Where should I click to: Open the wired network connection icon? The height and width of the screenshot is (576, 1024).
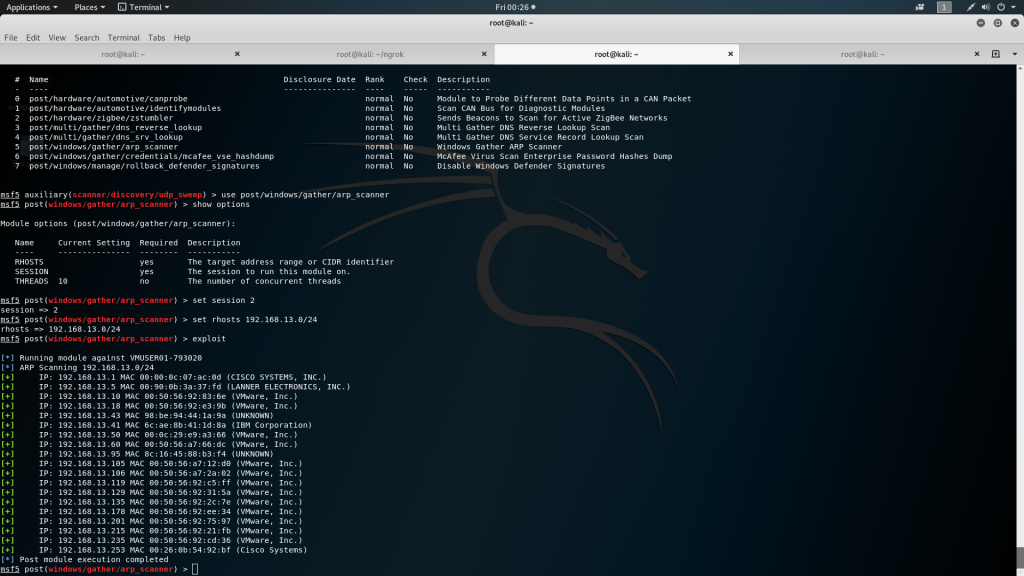tap(970, 7)
